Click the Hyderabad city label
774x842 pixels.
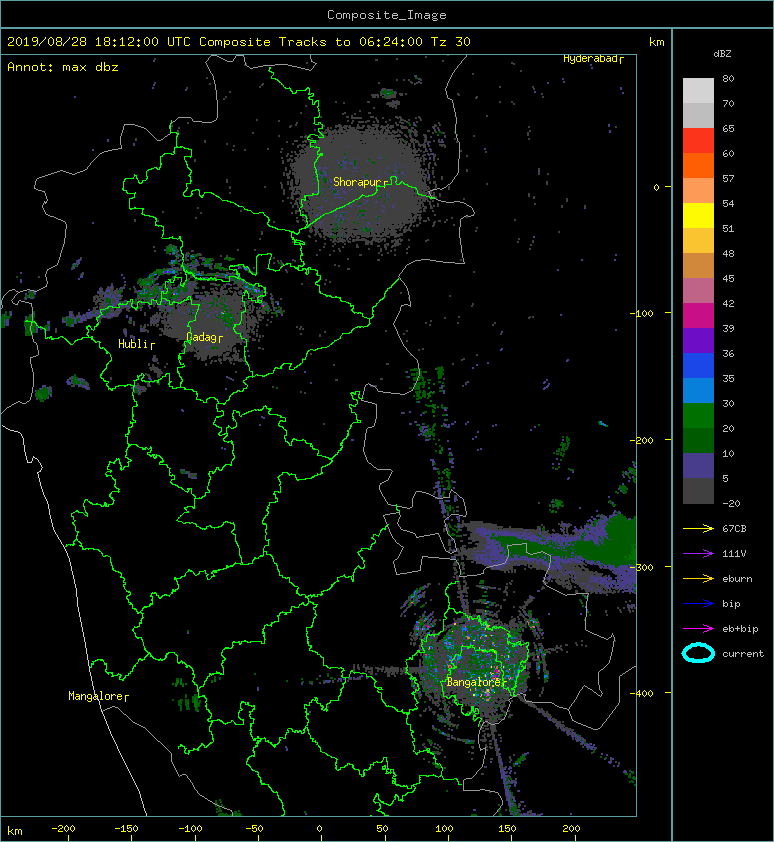pyautogui.click(x=593, y=59)
